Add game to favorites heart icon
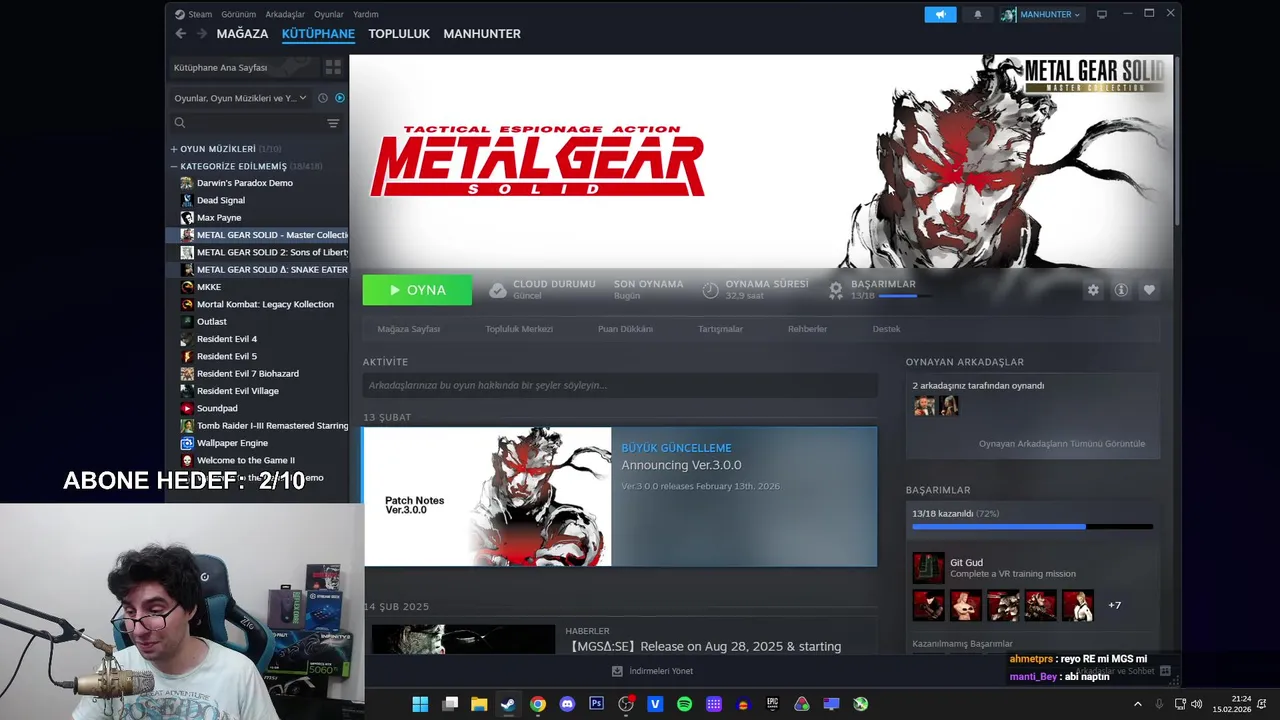The width and height of the screenshot is (1280, 720). 1149,290
